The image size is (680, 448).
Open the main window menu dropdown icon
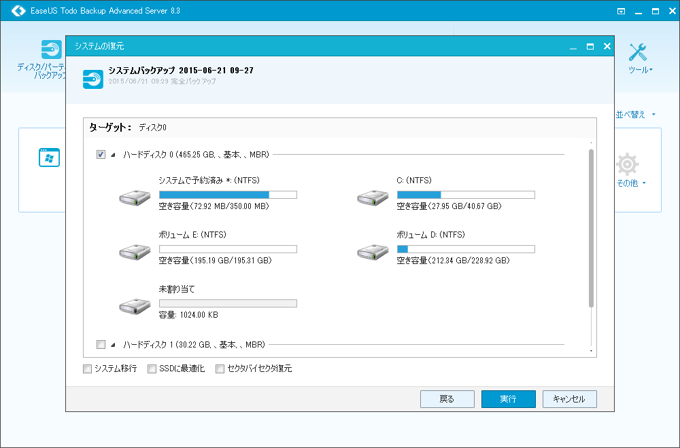[x=621, y=11]
